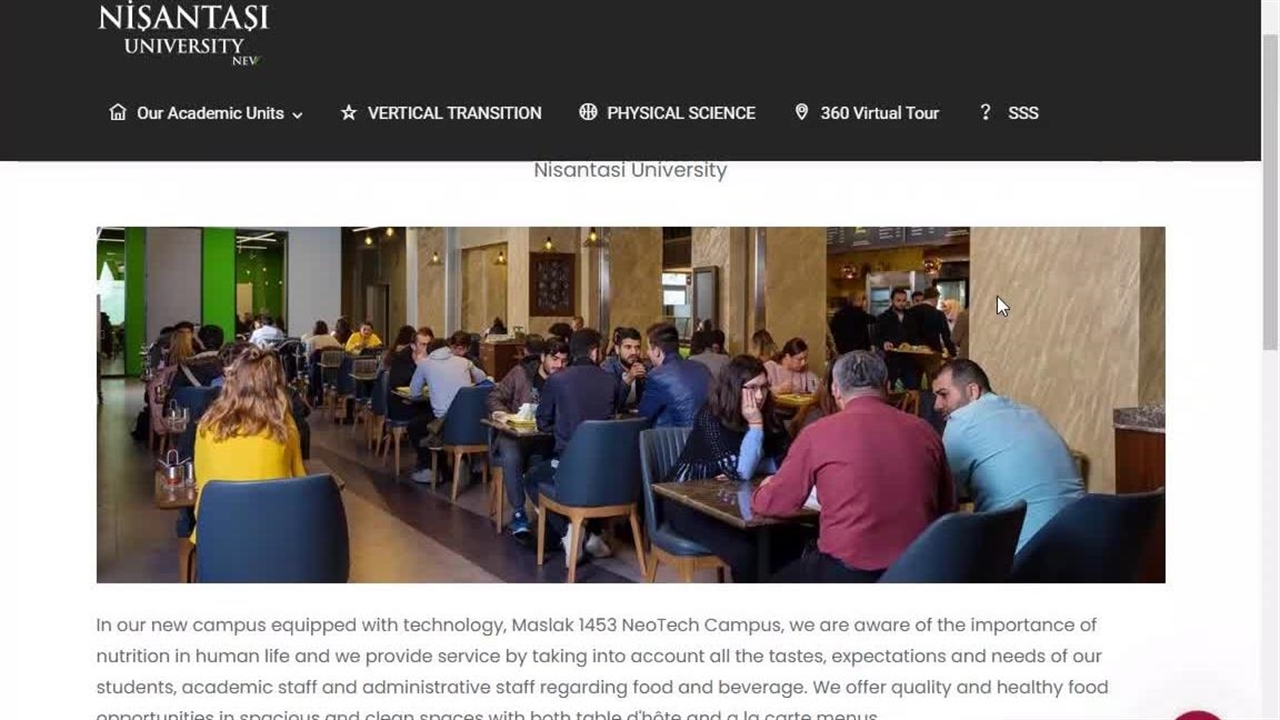Click the UNIVERSITY word in the header logo
Screen dimensions: 1280x720
pyautogui.click(x=183, y=45)
